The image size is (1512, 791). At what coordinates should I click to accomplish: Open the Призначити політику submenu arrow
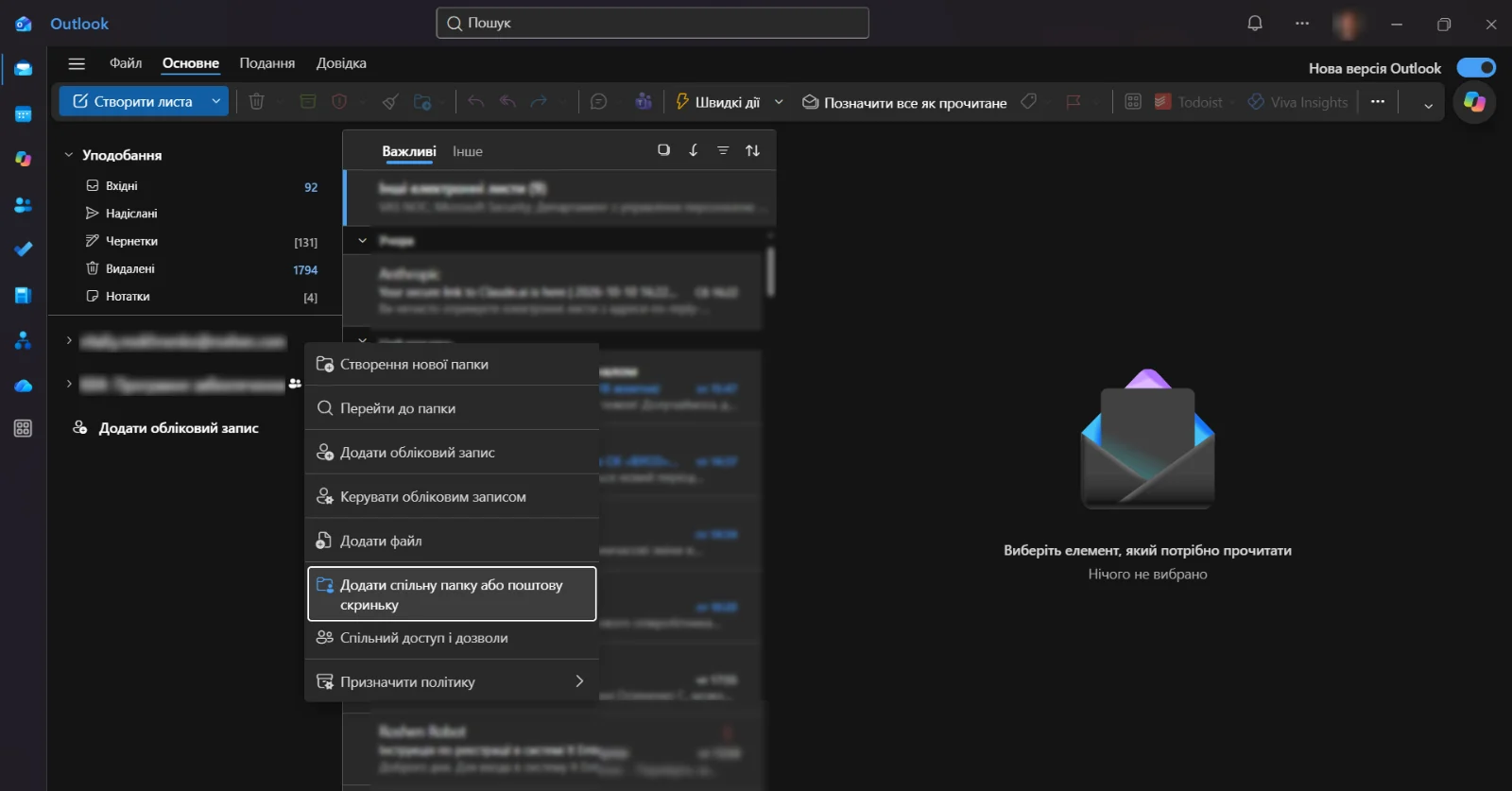point(579,681)
